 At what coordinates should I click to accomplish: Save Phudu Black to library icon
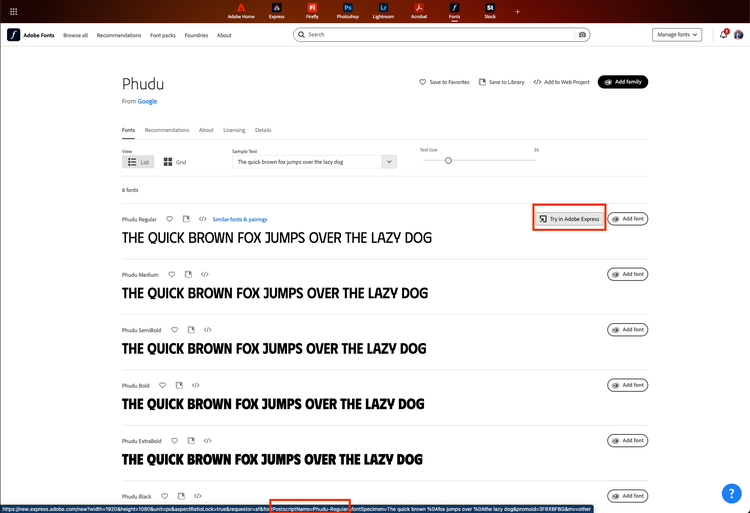pos(181,496)
